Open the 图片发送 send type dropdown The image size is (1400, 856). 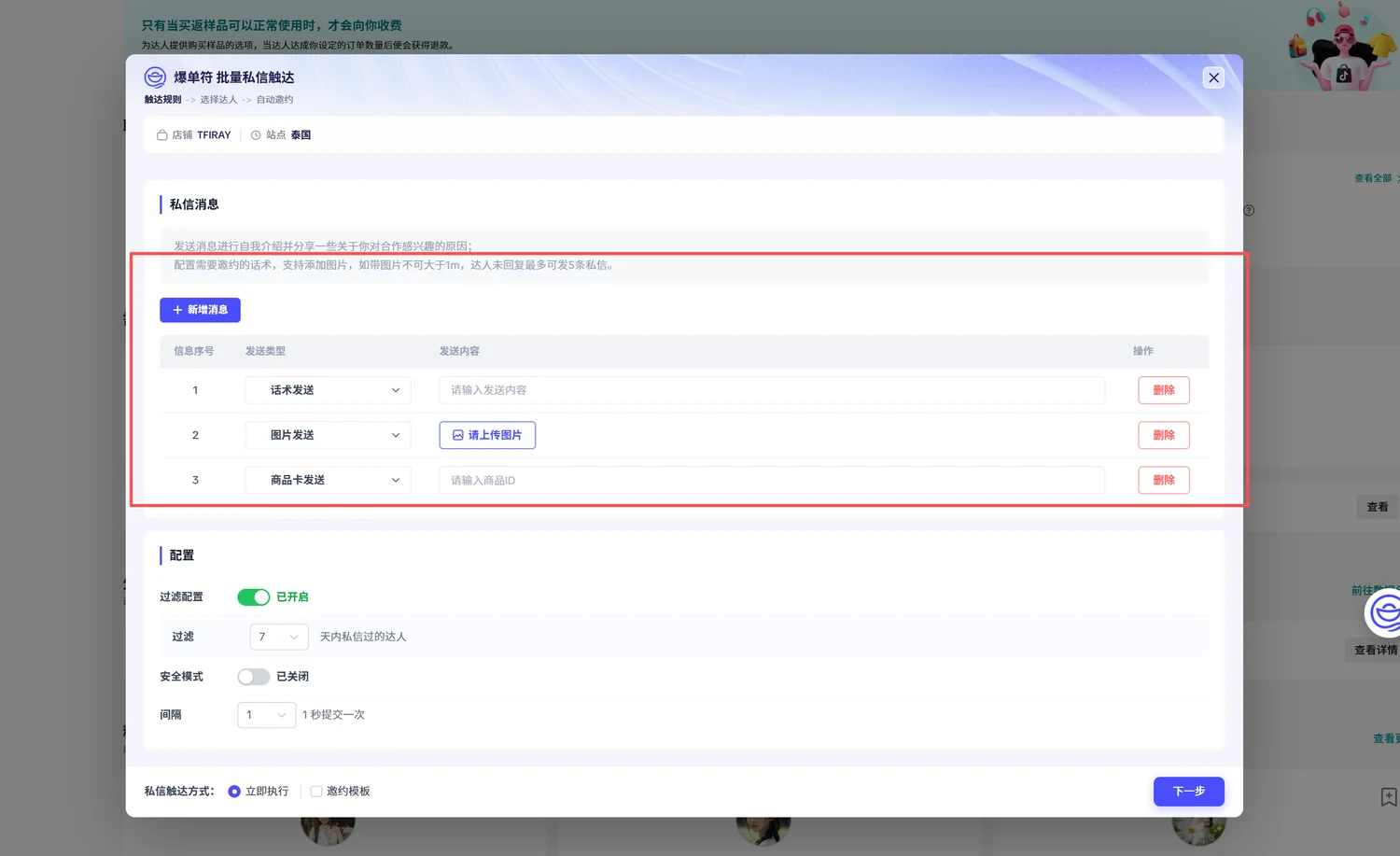click(328, 435)
